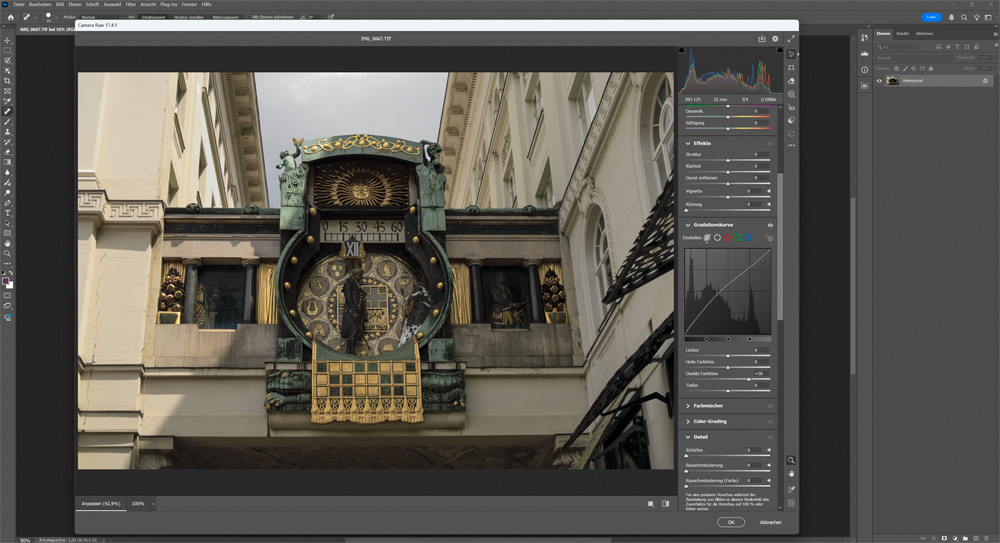This screenshot has height=543, width=1000.
Task: Select the Move tool in Photoshop toolbar
Action: (8, 40)
